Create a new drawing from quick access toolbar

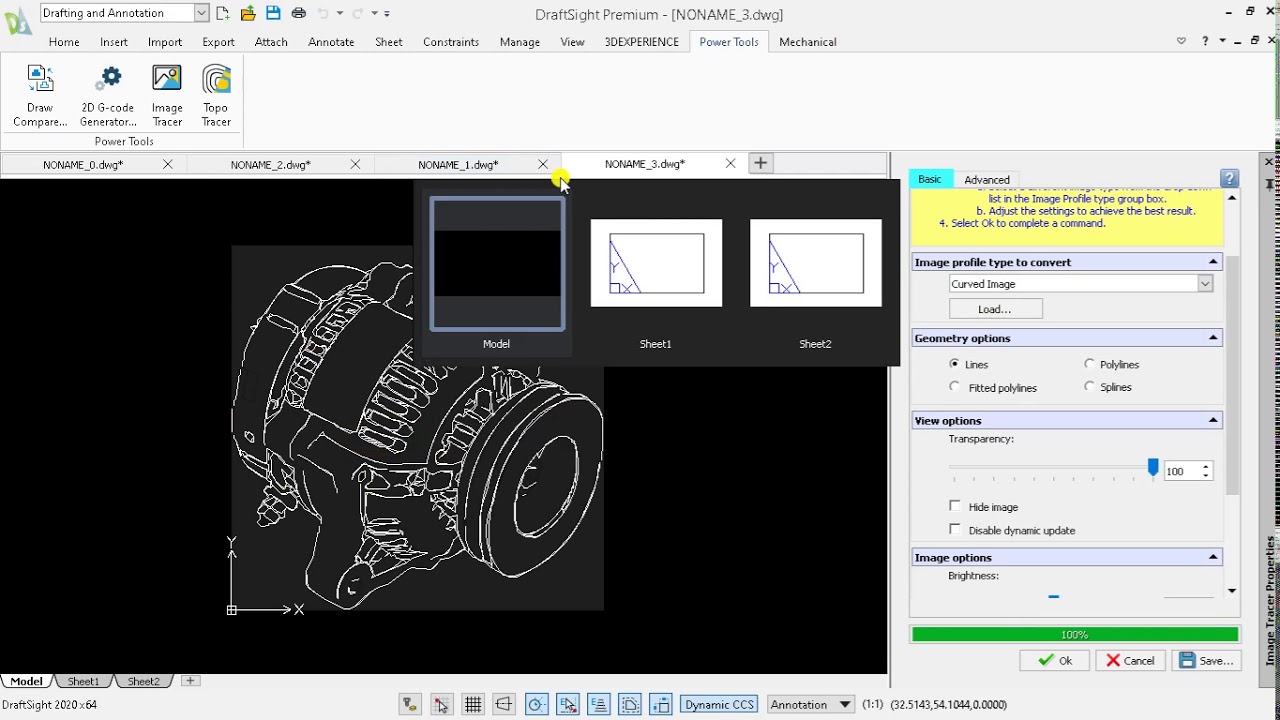tap(222, 13)
